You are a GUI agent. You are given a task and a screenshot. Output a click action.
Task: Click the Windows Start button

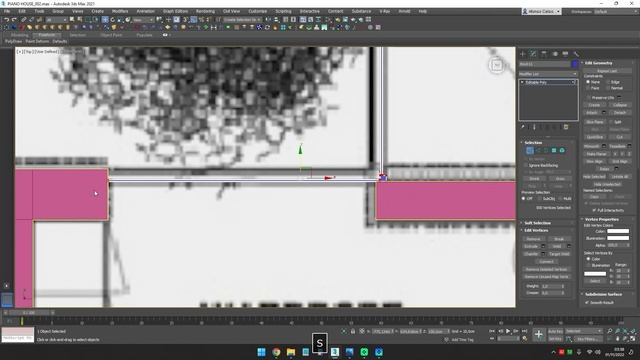pyautogui.click(x=262, y=352)
